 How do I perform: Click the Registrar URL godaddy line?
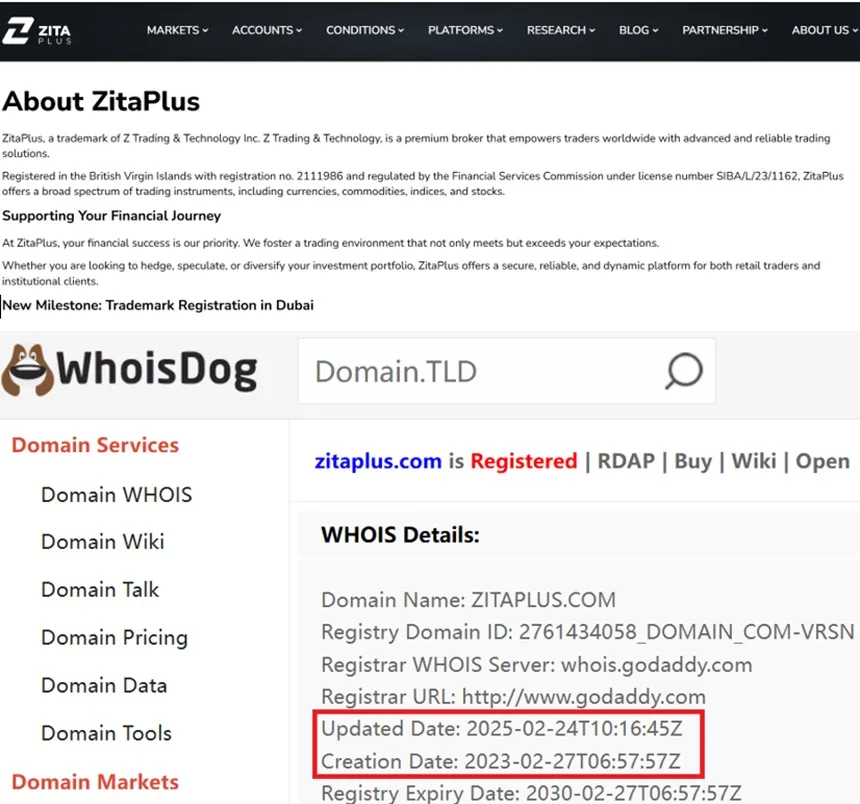tap(513, 697)
